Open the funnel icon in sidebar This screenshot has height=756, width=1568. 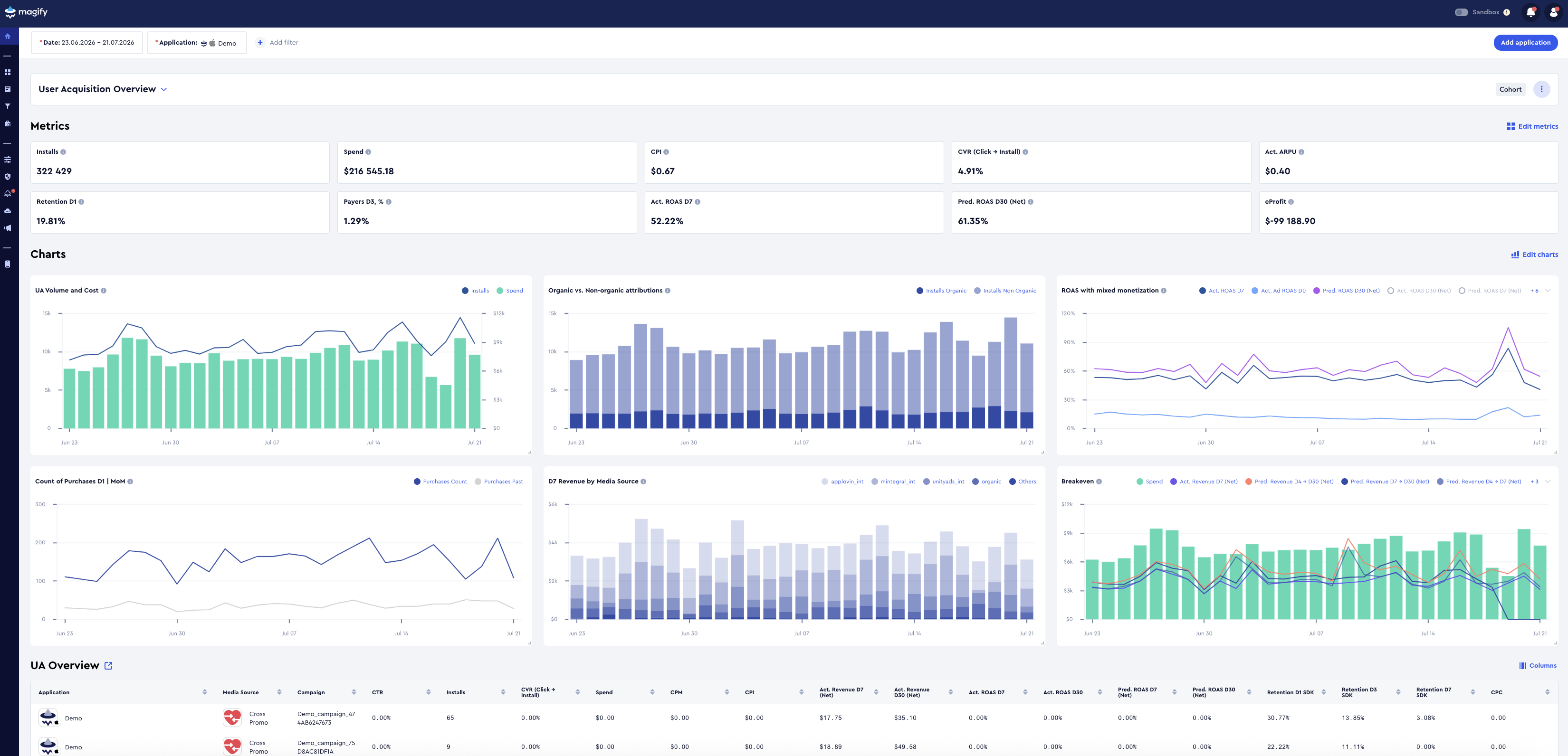7,106
